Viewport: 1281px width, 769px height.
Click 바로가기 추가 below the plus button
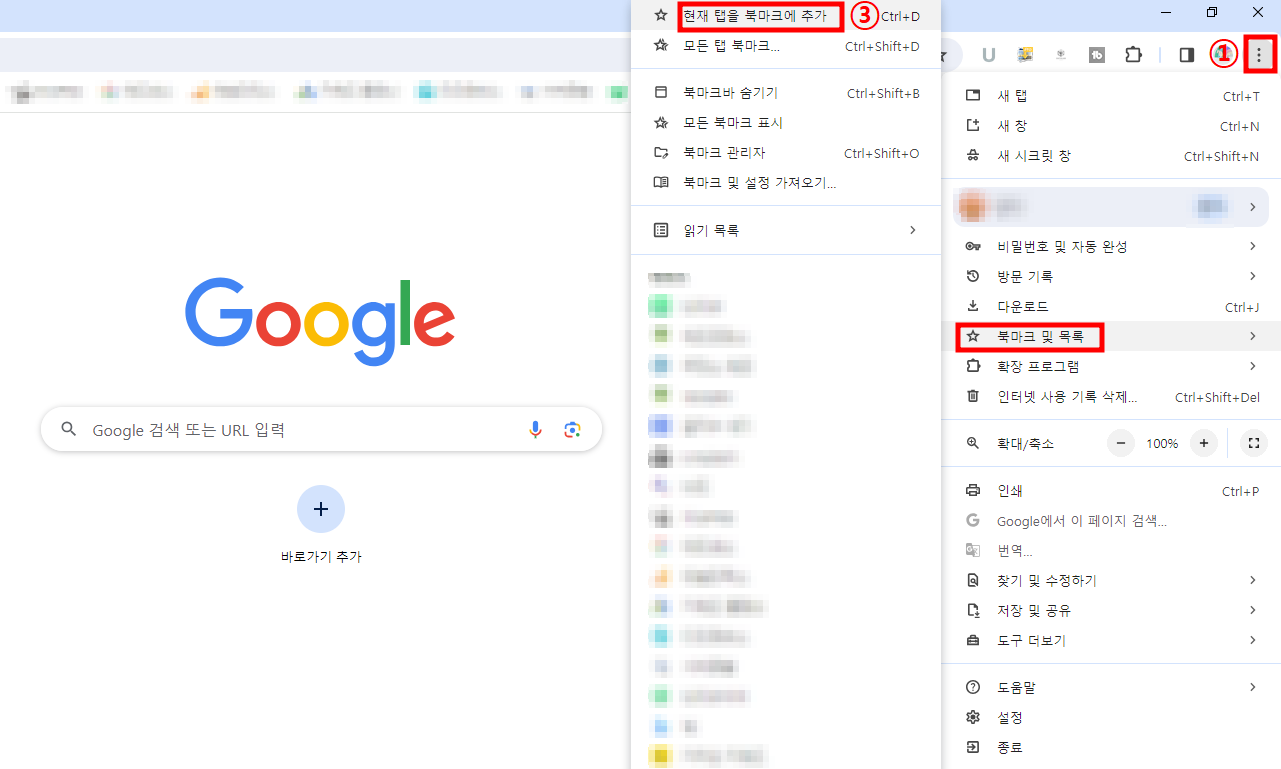(x=320, y=557)
